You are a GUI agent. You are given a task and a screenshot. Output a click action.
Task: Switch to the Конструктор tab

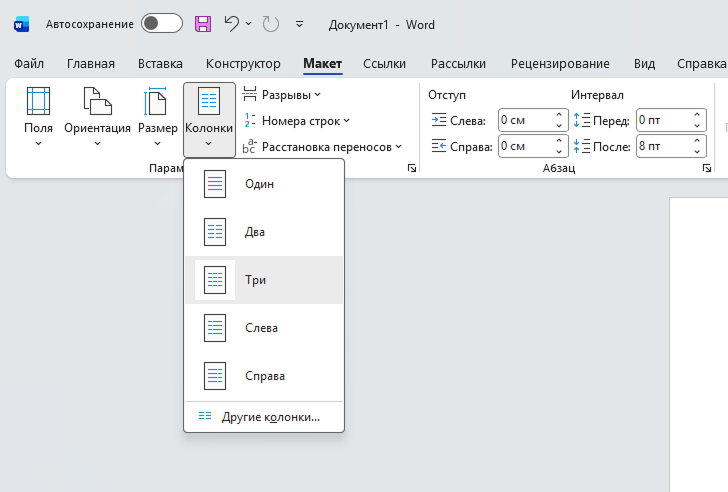(243, 64)
